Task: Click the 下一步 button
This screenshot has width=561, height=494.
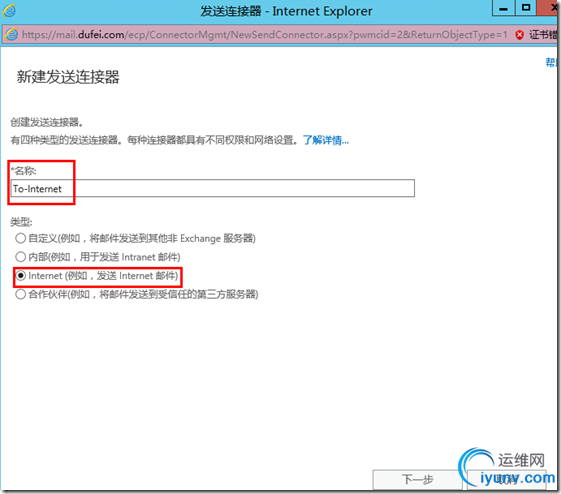Action: coord(417,479)
